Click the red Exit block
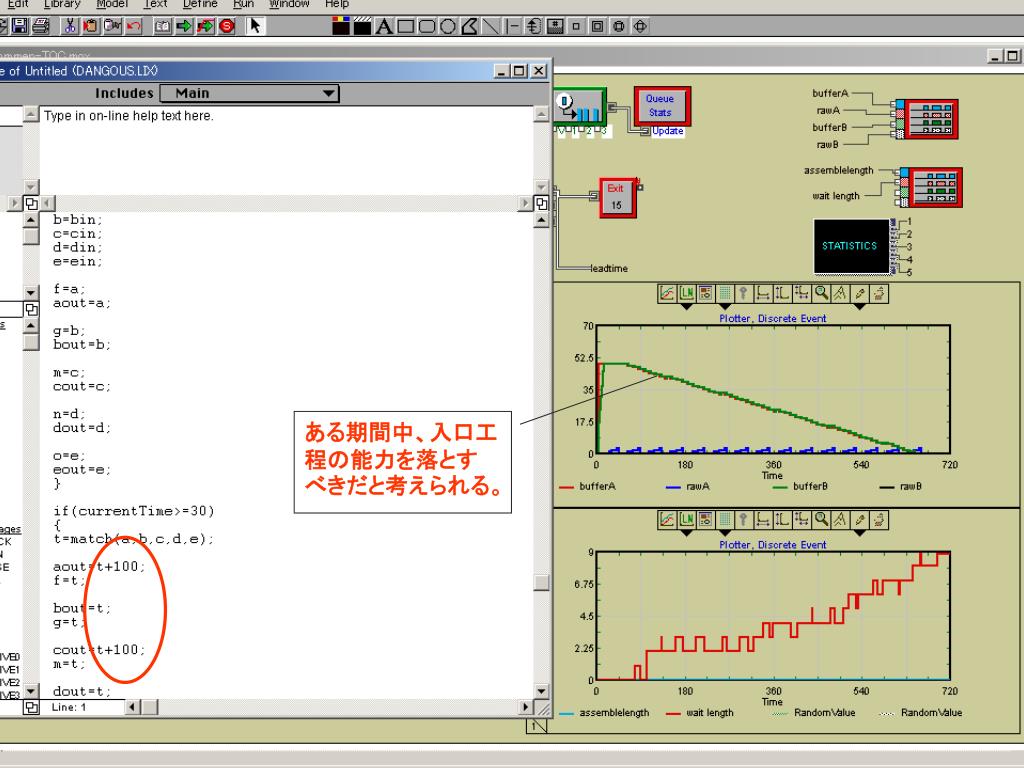 616,197
